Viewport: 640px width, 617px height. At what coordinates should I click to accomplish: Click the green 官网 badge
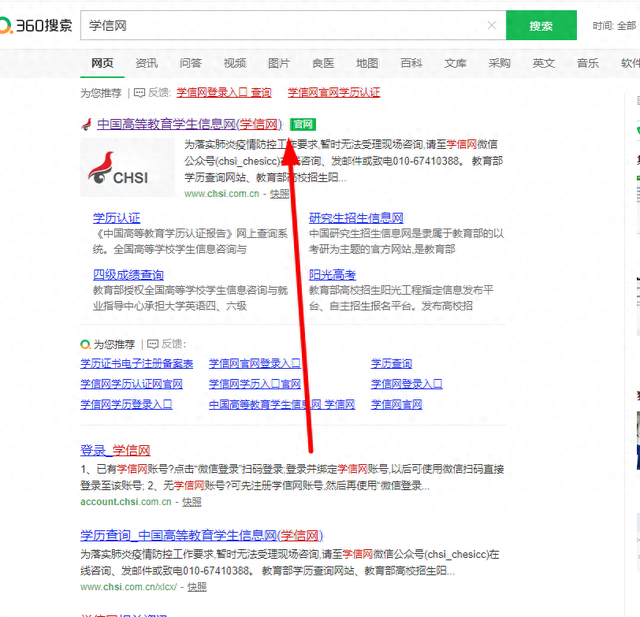tap(303, 124)
